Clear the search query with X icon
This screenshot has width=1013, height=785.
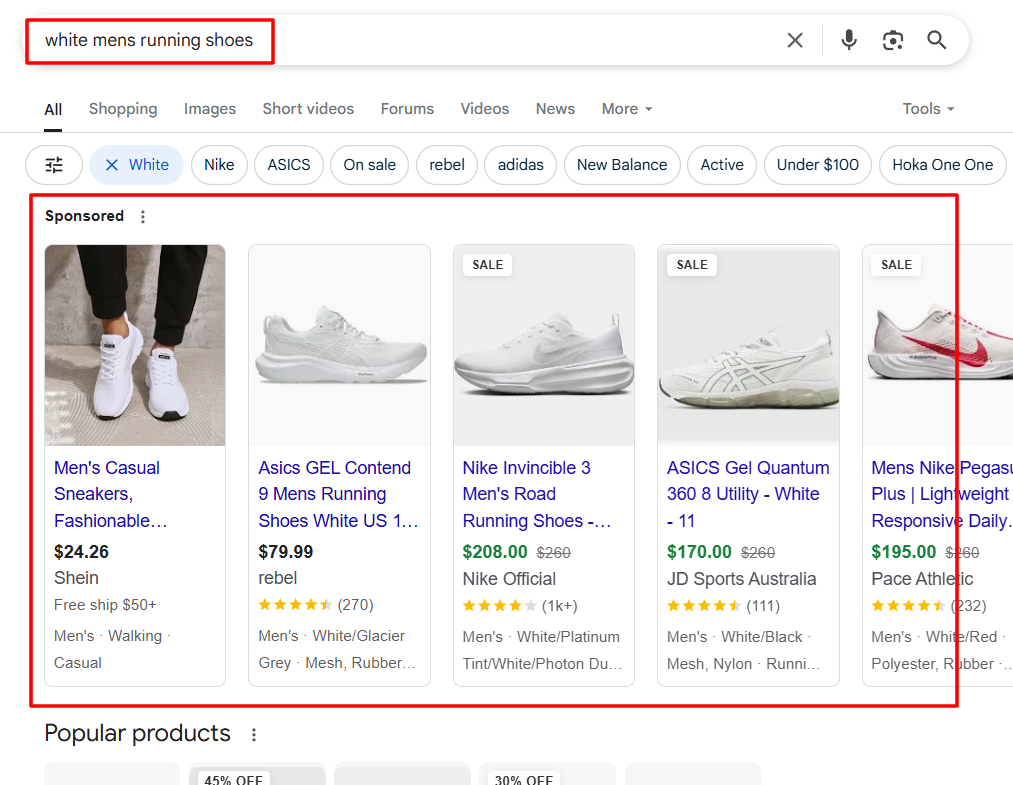pyautogui.click(x=795, y=40)
